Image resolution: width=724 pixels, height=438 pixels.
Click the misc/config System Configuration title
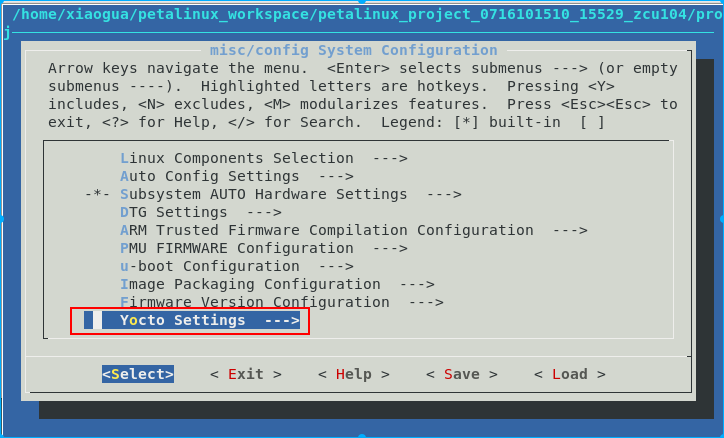(354, 50)
